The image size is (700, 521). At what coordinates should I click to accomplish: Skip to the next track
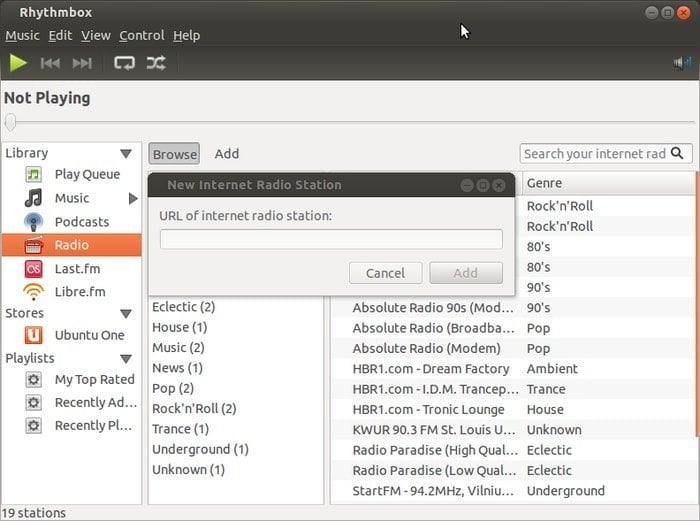click(x=82, y=63)
